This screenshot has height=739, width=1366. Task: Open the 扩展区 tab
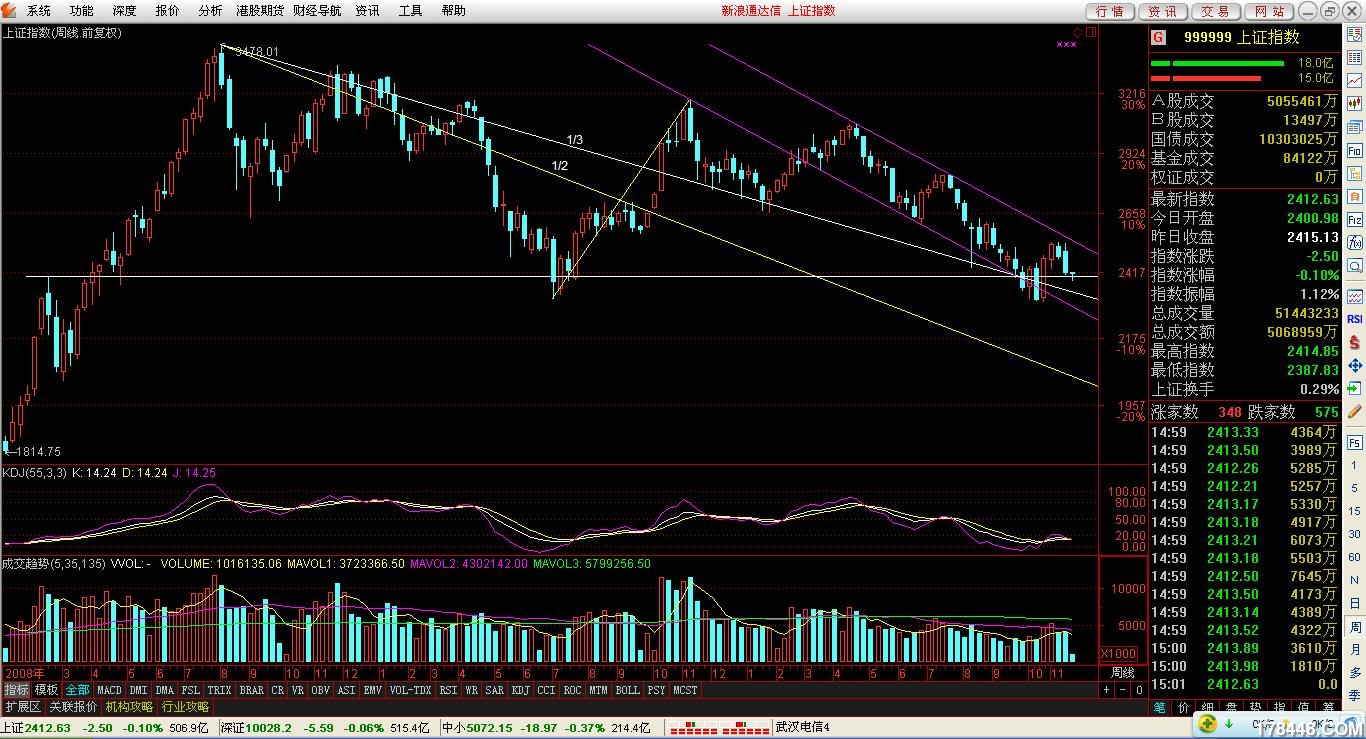tap(23, 706)
